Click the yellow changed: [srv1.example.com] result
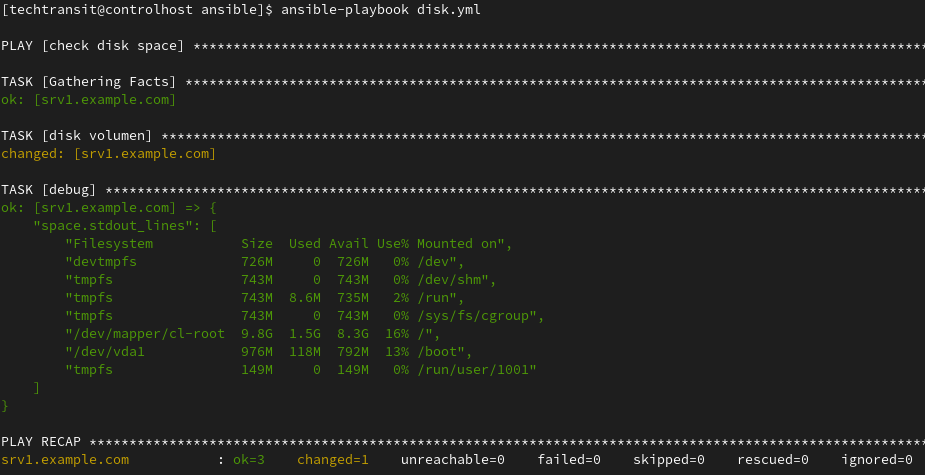Image resolution: width=925 pixels, height=475 pixels. point(109,154)
